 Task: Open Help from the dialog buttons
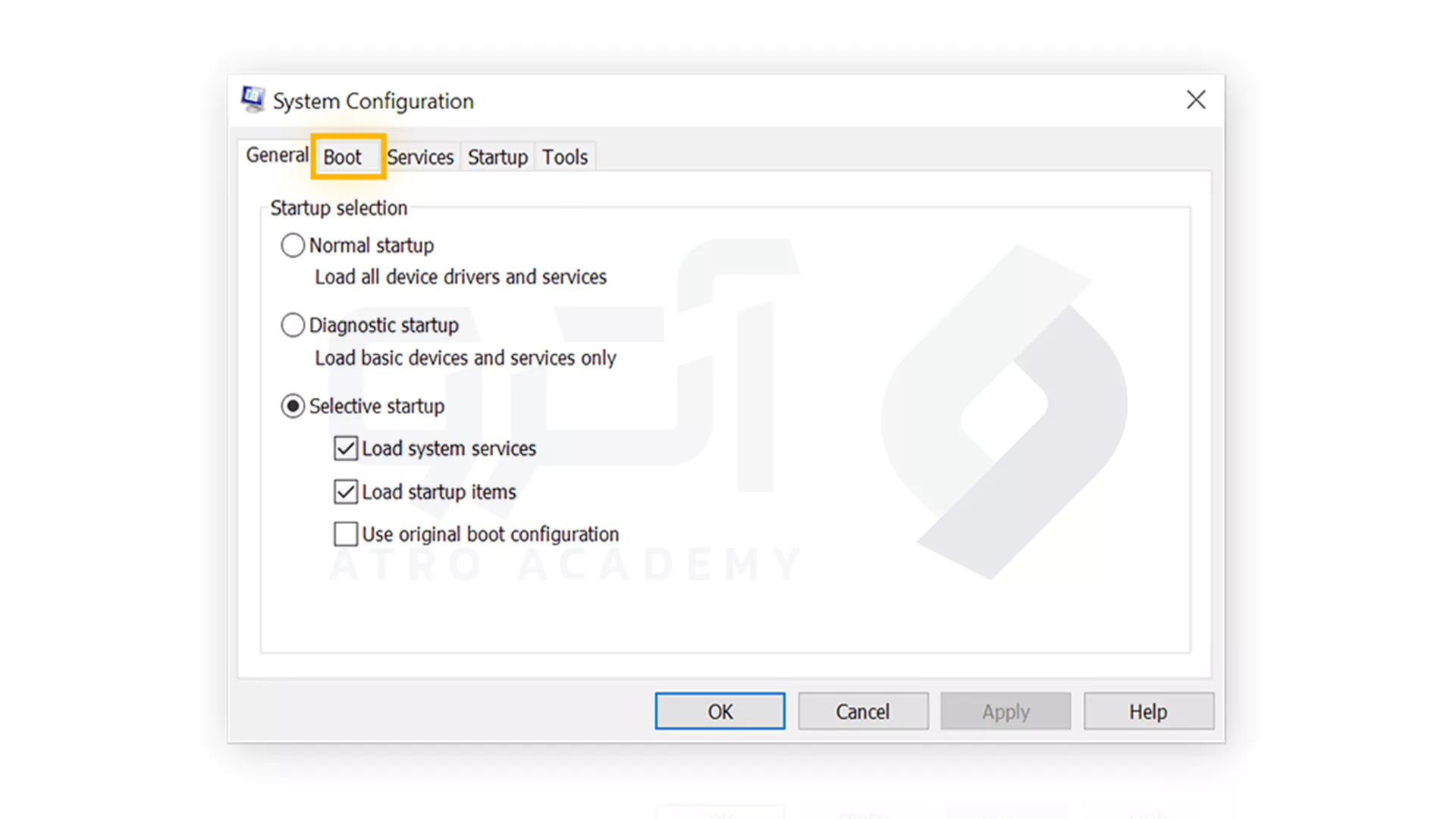pos(1148,711)
